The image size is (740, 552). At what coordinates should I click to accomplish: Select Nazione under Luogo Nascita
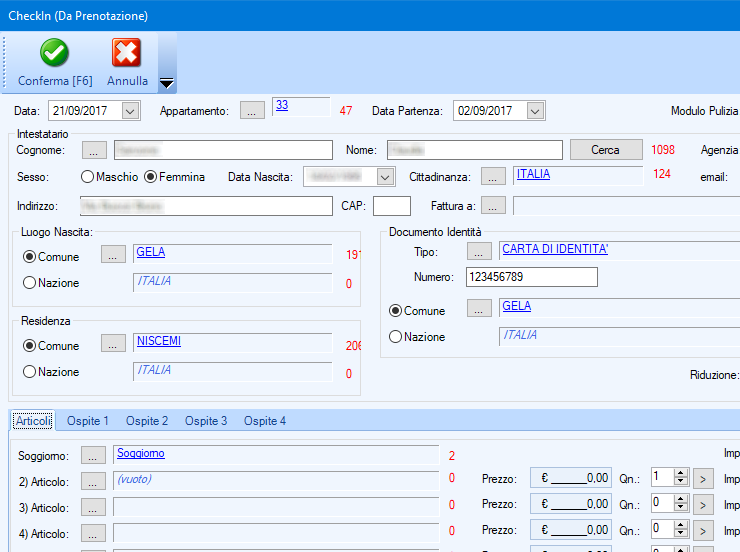tap(29, 283)
